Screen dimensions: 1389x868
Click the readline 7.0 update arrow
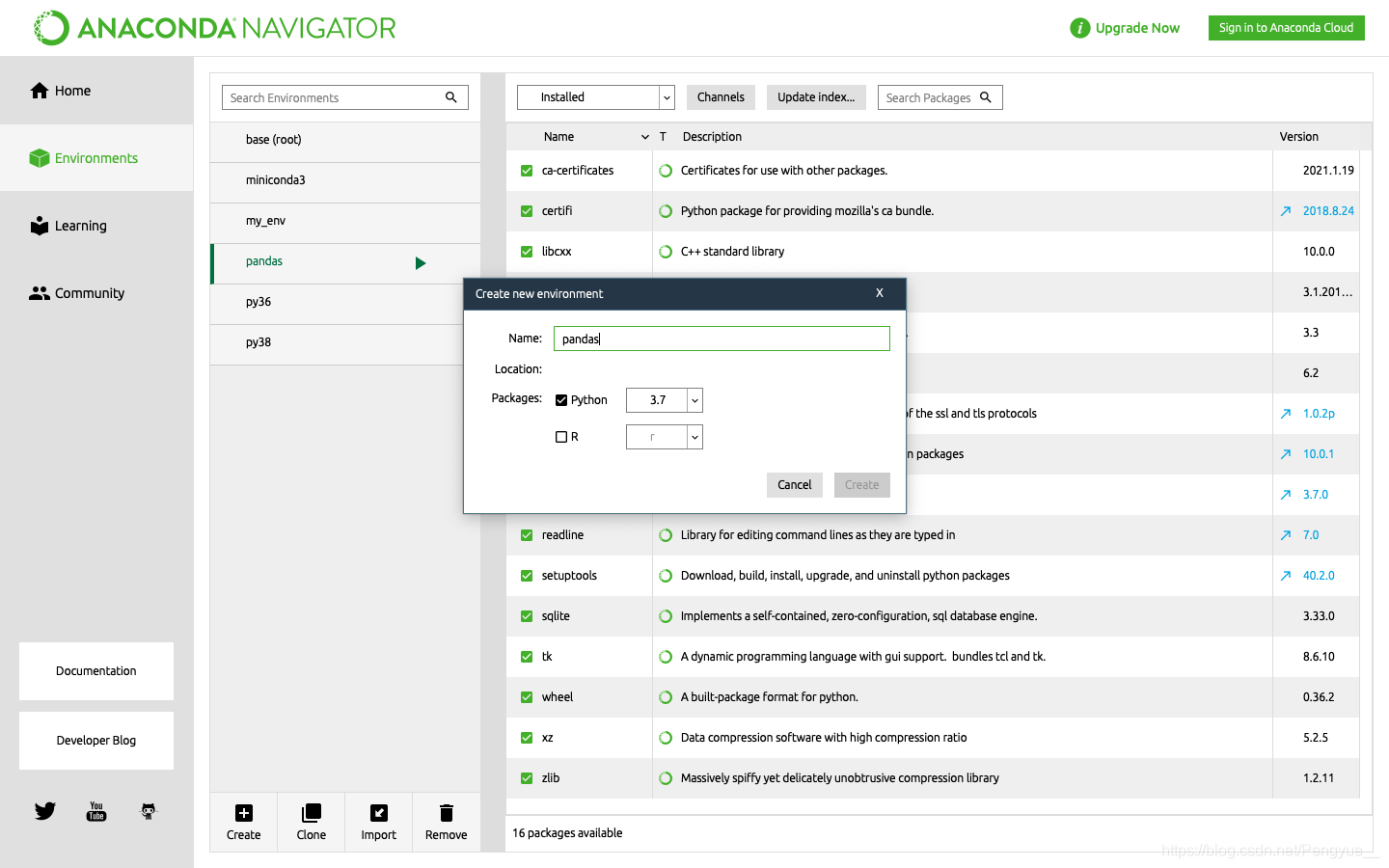coord(1286,535)
